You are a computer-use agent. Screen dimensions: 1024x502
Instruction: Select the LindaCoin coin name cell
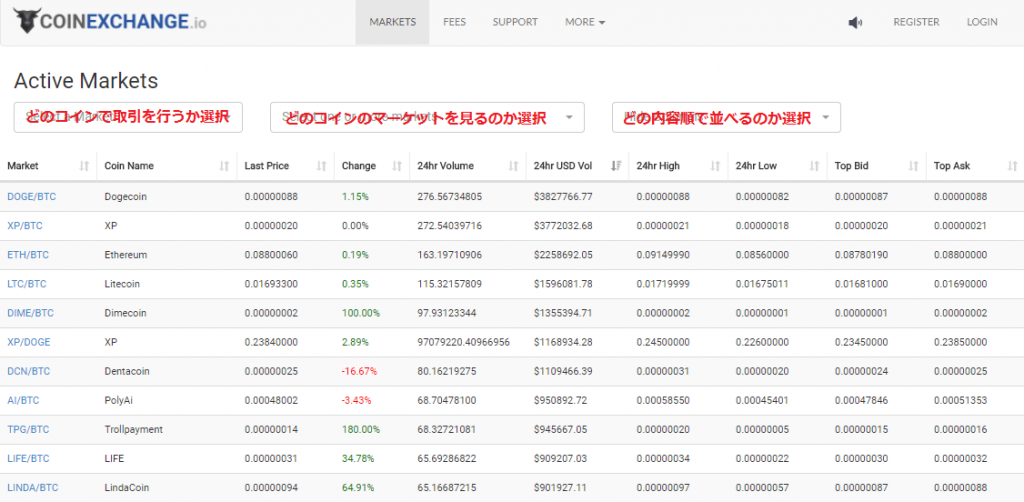(x=125, y=488)
